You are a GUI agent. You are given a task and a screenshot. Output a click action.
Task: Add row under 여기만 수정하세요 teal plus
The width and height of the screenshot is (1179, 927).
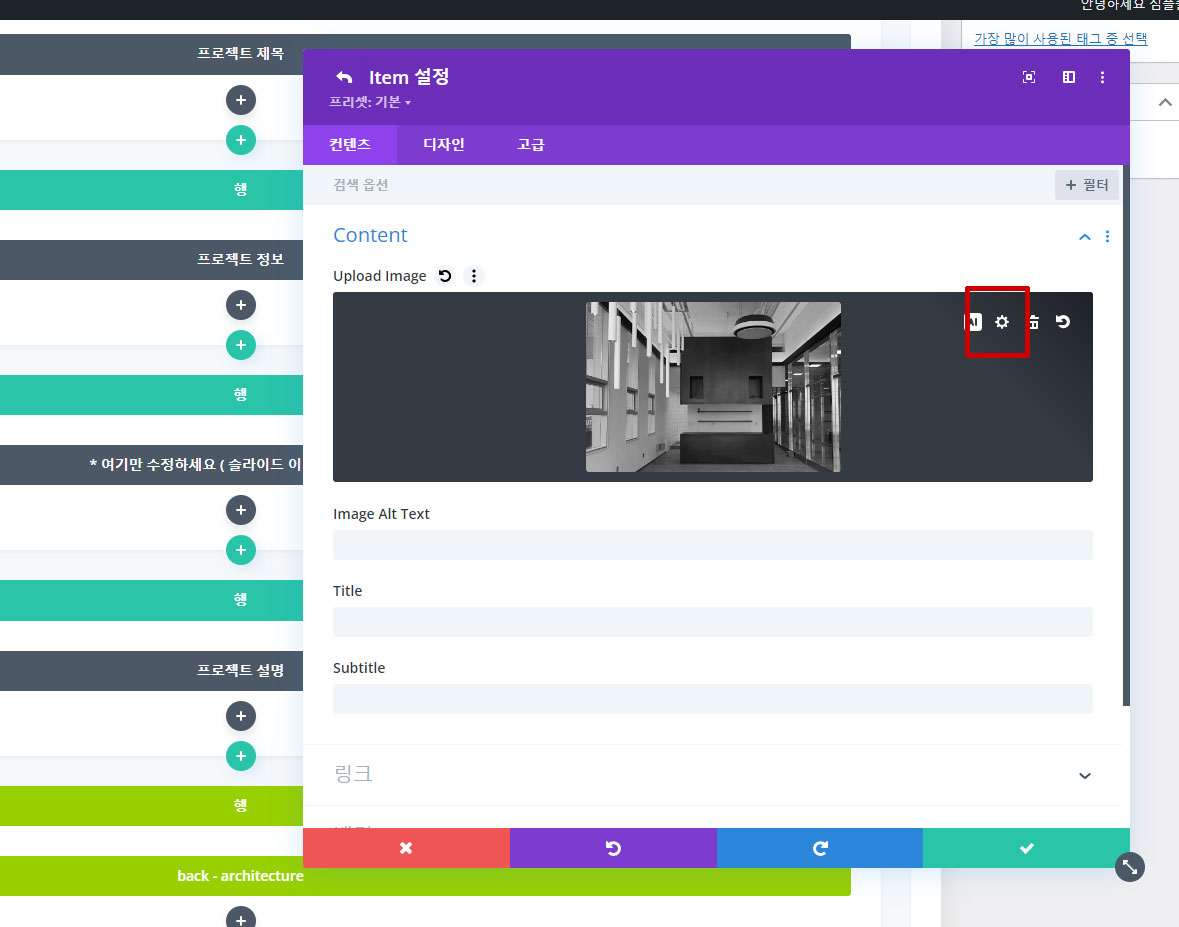[x=241, y=550]
